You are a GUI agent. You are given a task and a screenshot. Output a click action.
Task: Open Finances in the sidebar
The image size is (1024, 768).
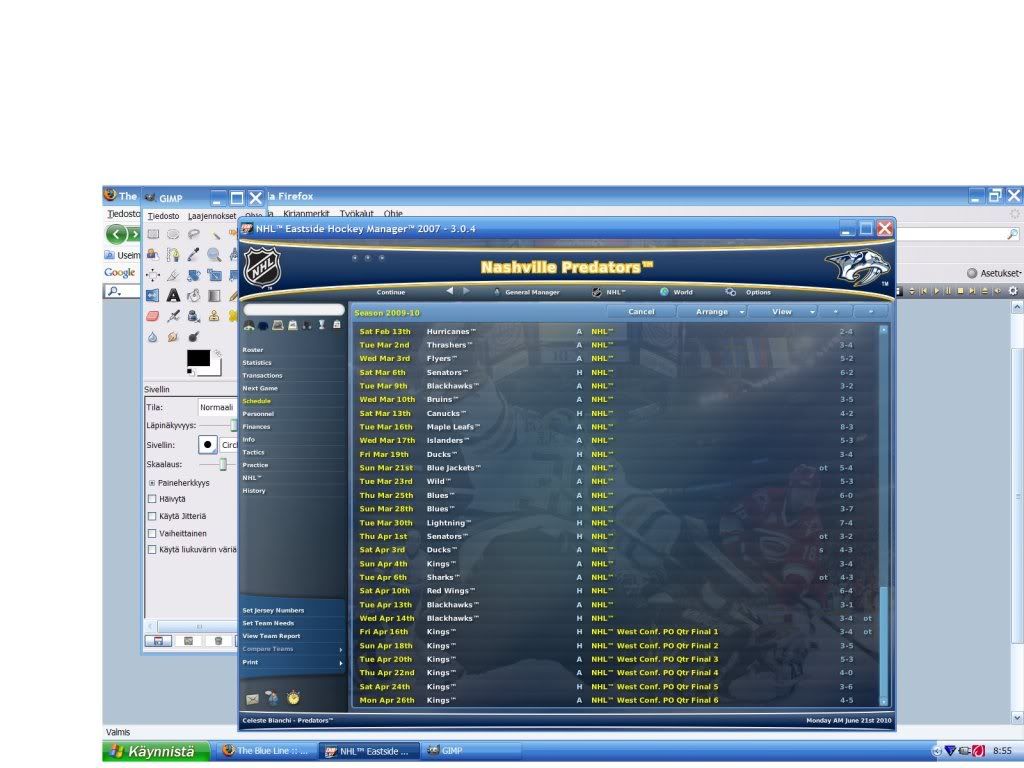[x=256, y=426]
